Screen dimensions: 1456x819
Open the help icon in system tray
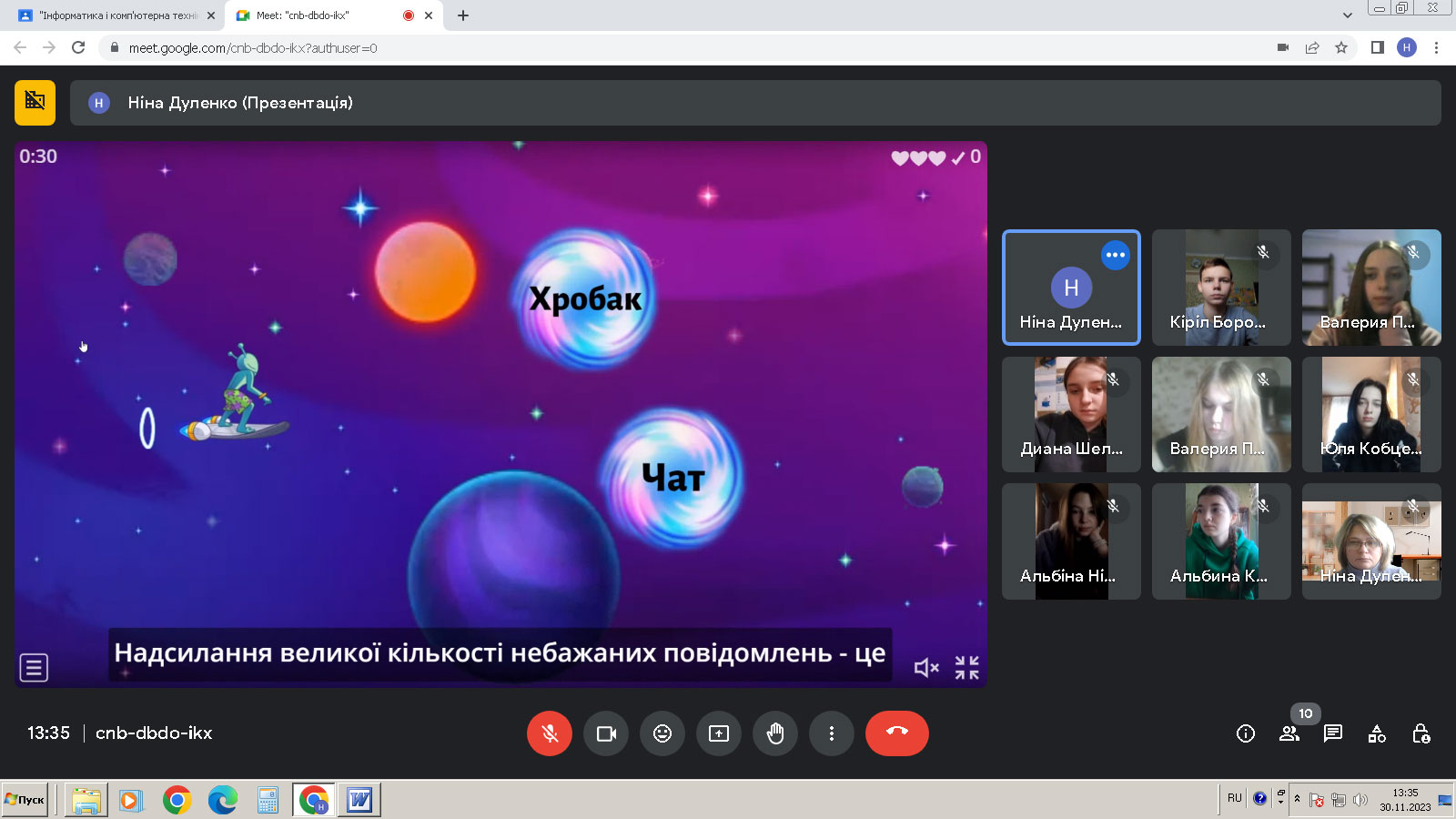1259,799
